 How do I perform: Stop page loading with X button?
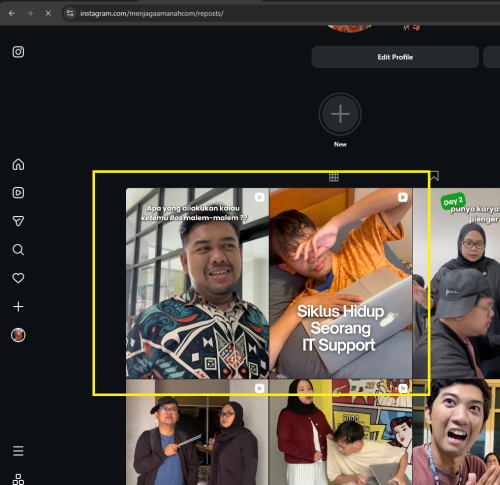pyautogui.click(x=48, y=13)
